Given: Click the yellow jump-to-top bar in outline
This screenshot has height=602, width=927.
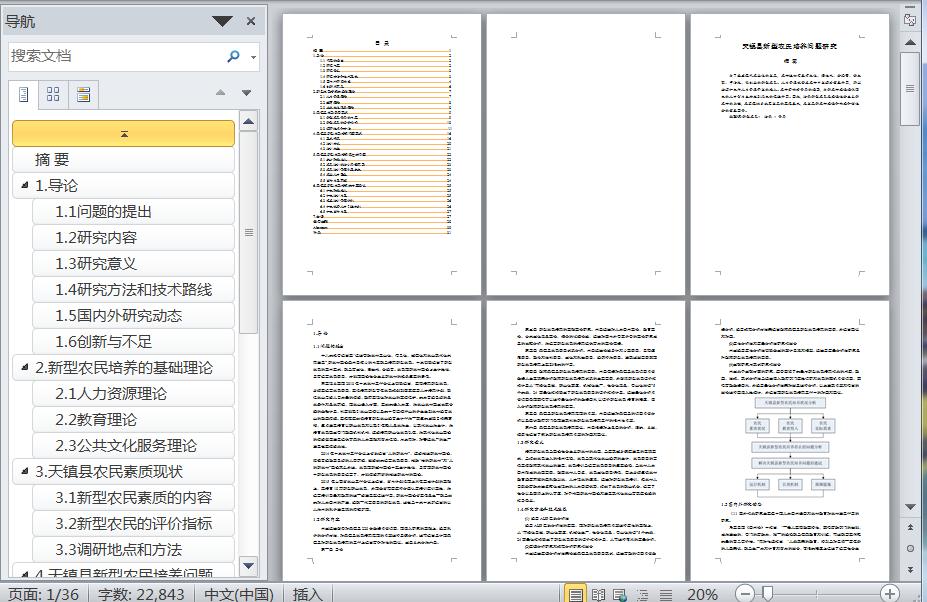Looking at the screenshot, I should coord(124,134).
